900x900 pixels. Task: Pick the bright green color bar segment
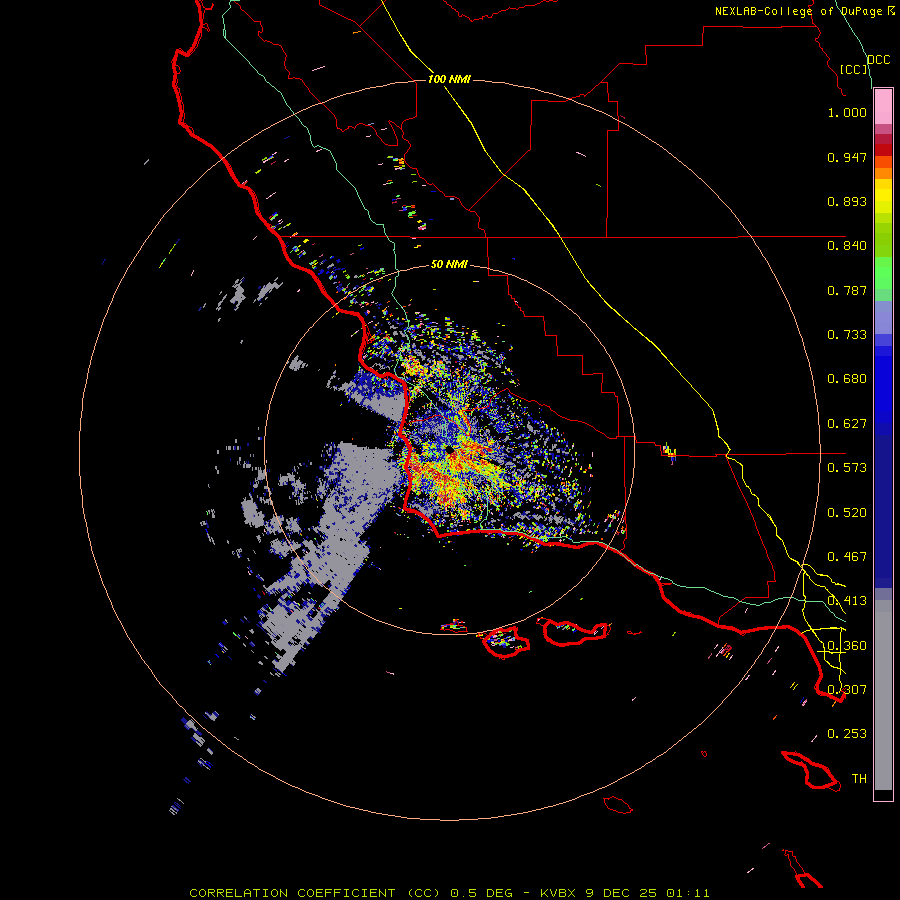(883, 273)
